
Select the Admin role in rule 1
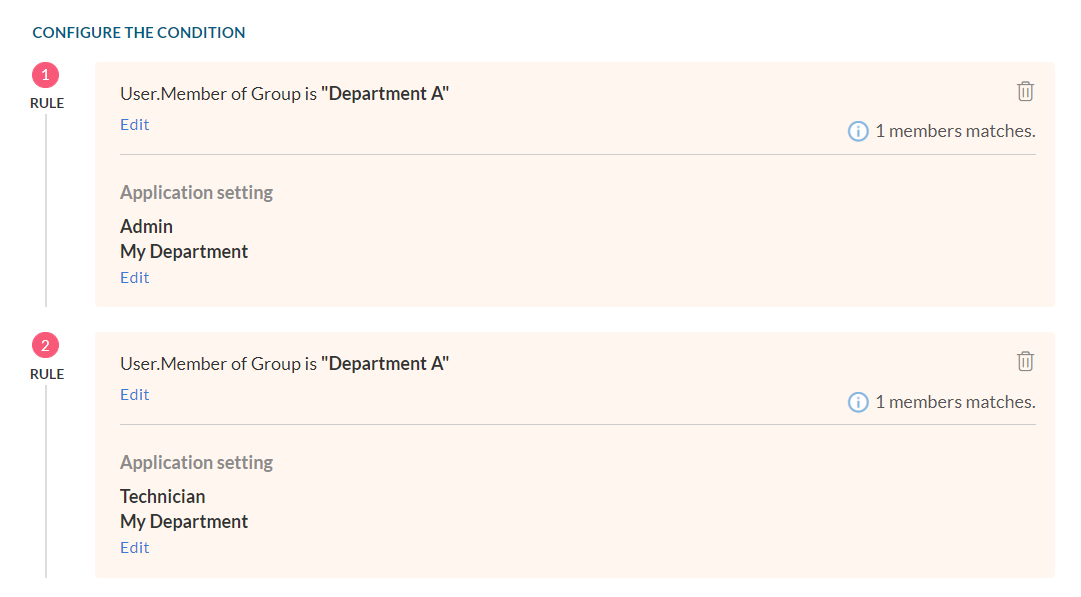[146, 226]
